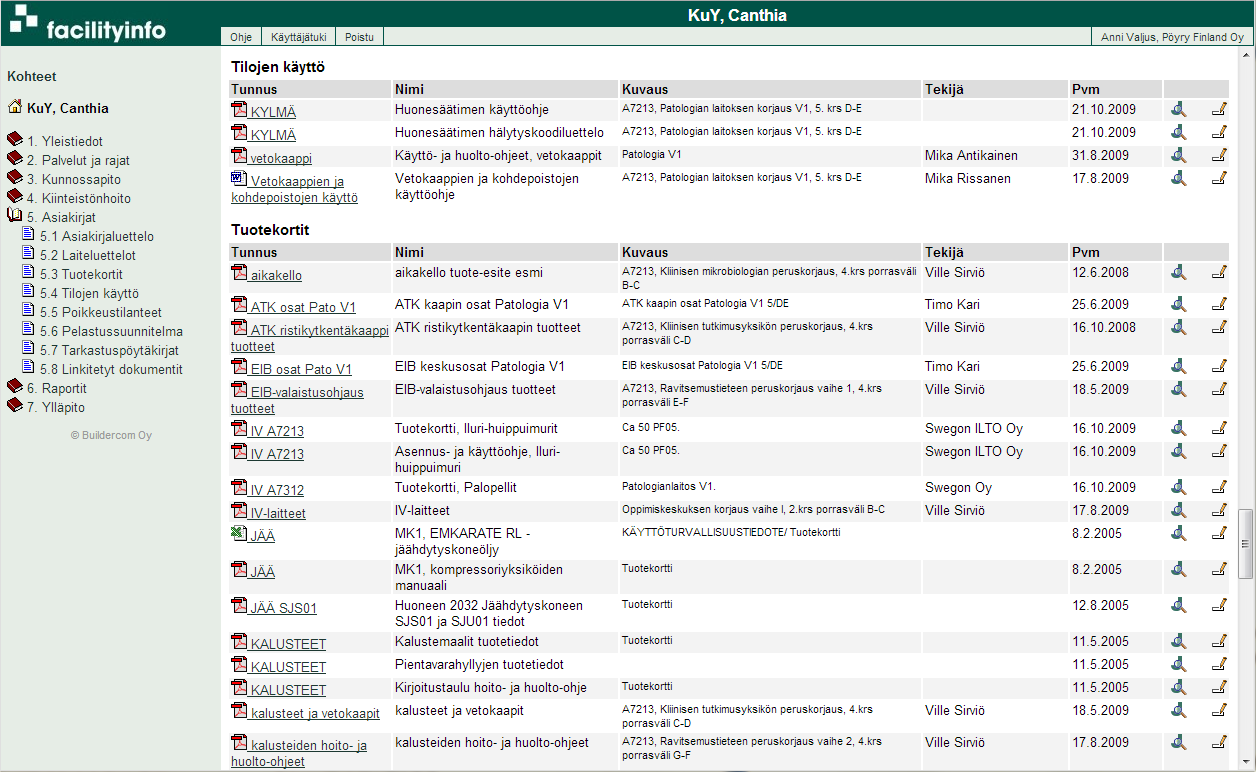
Task: Open the ATK osat Pato V1 link
Action: tap(303, 307)
